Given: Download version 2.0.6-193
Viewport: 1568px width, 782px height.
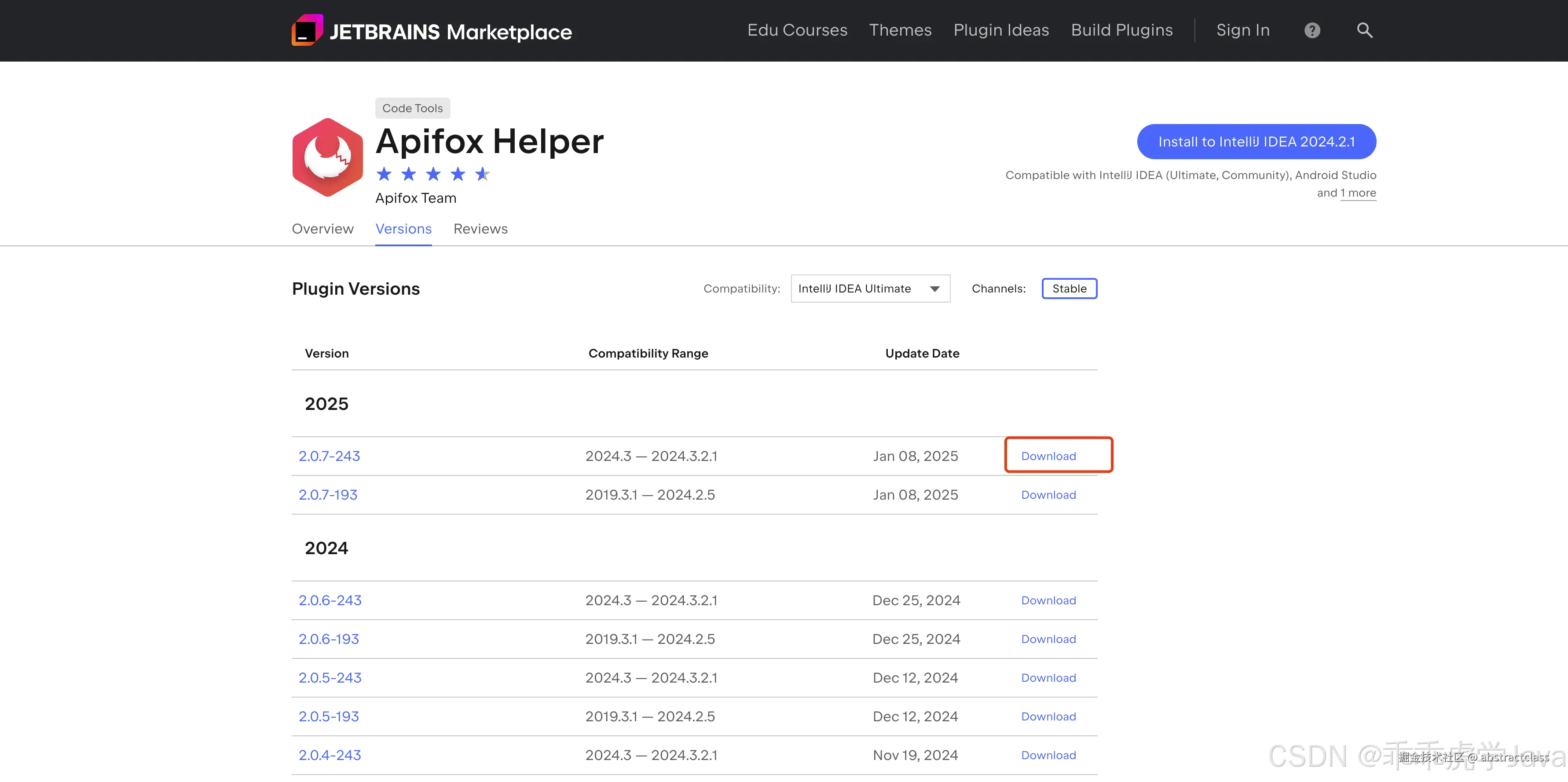Looking at the screenshot, I should 1048,639.
